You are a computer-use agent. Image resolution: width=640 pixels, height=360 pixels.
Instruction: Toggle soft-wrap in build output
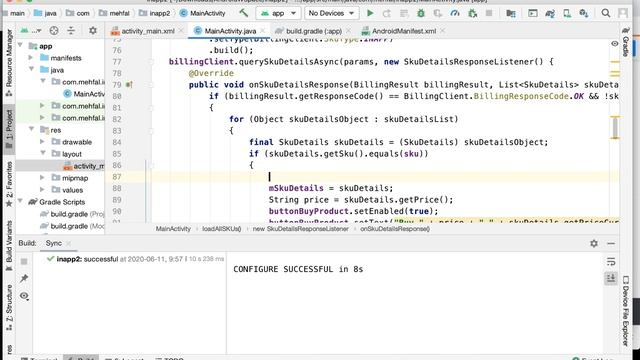pyautogui.click(x=611, y=262)
